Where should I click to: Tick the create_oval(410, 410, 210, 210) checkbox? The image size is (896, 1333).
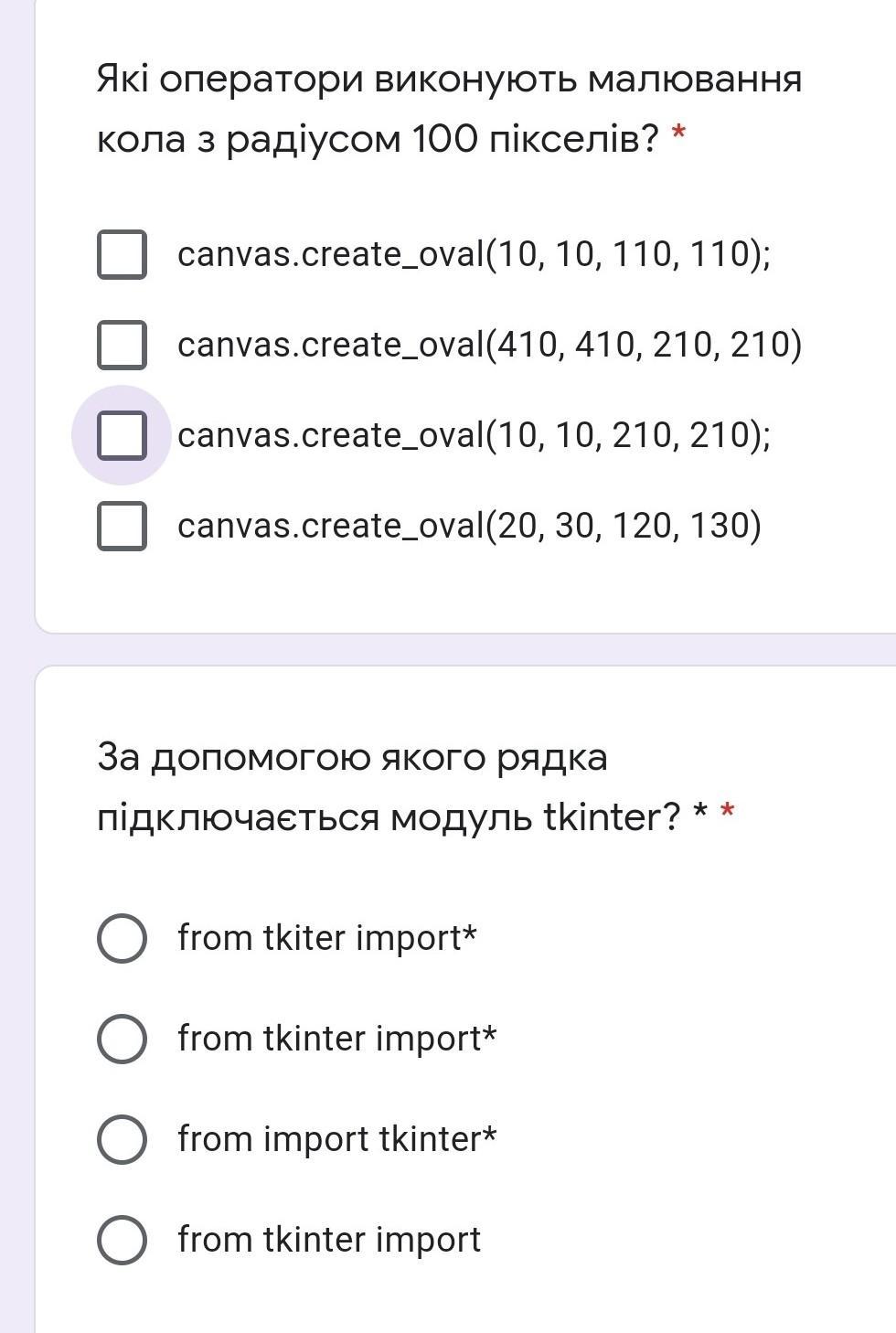[122, 345]
